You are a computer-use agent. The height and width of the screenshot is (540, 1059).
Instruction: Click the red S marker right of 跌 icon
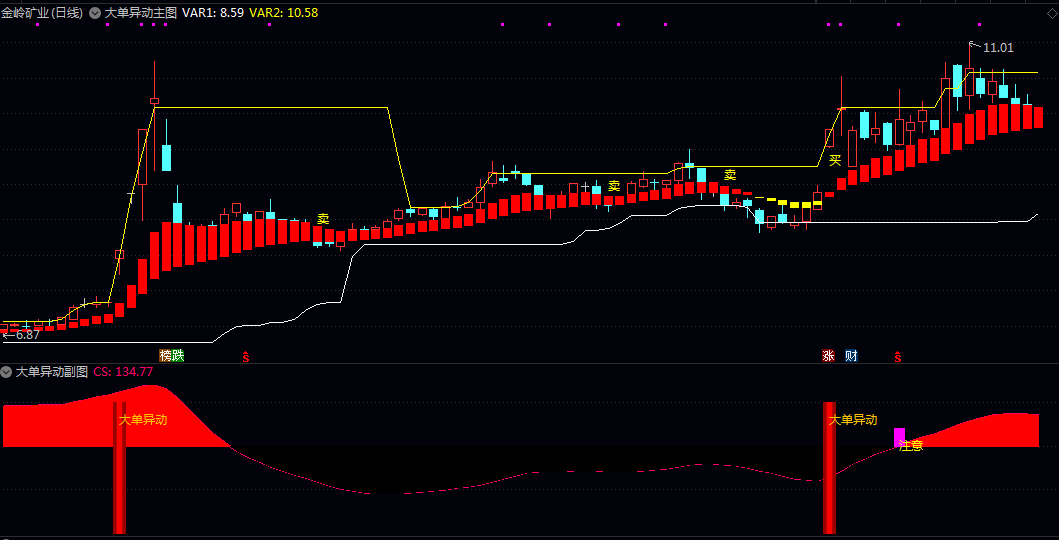click(246, 356)
